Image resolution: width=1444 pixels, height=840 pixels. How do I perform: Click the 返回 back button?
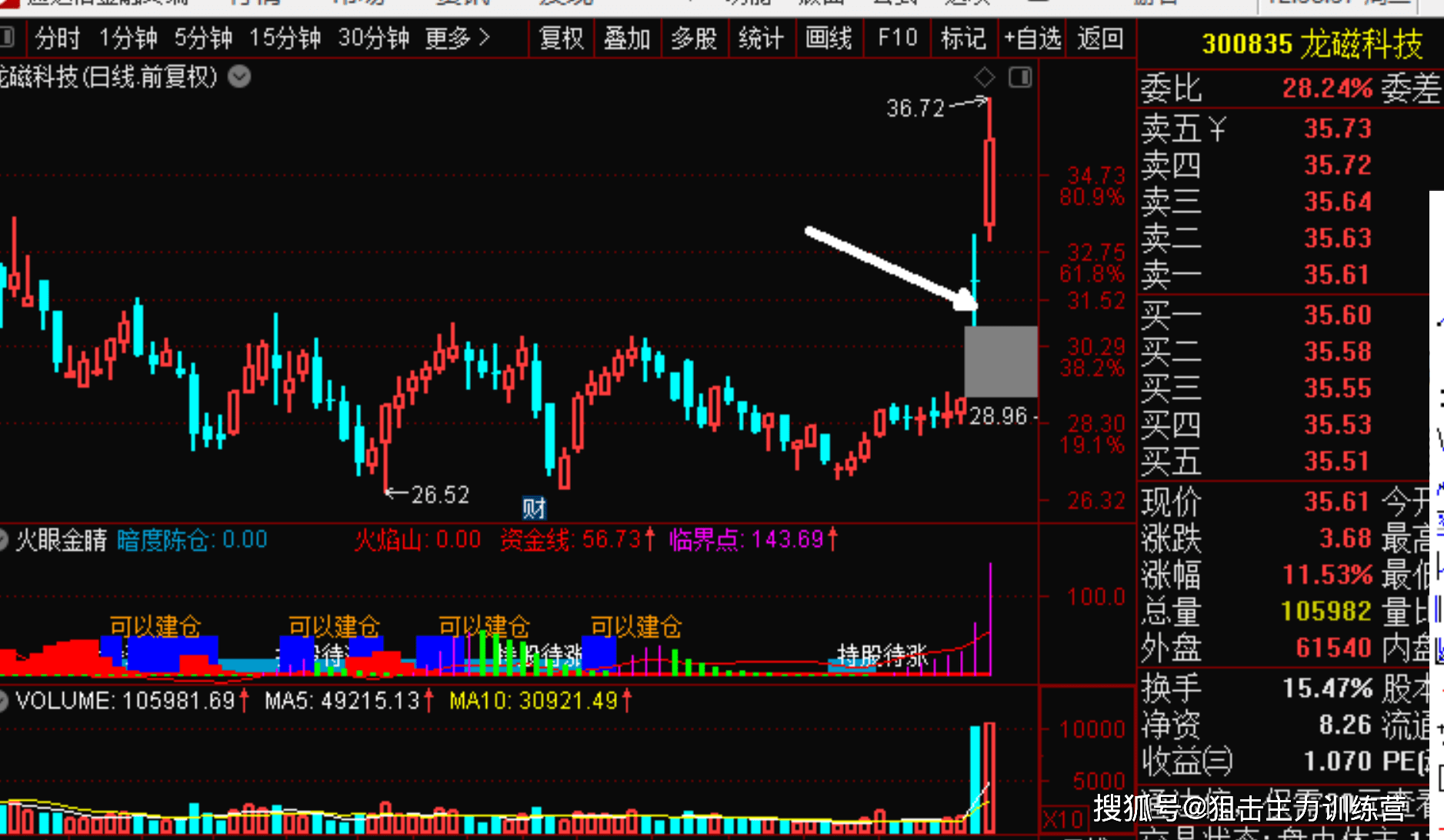pos(1100,38)
